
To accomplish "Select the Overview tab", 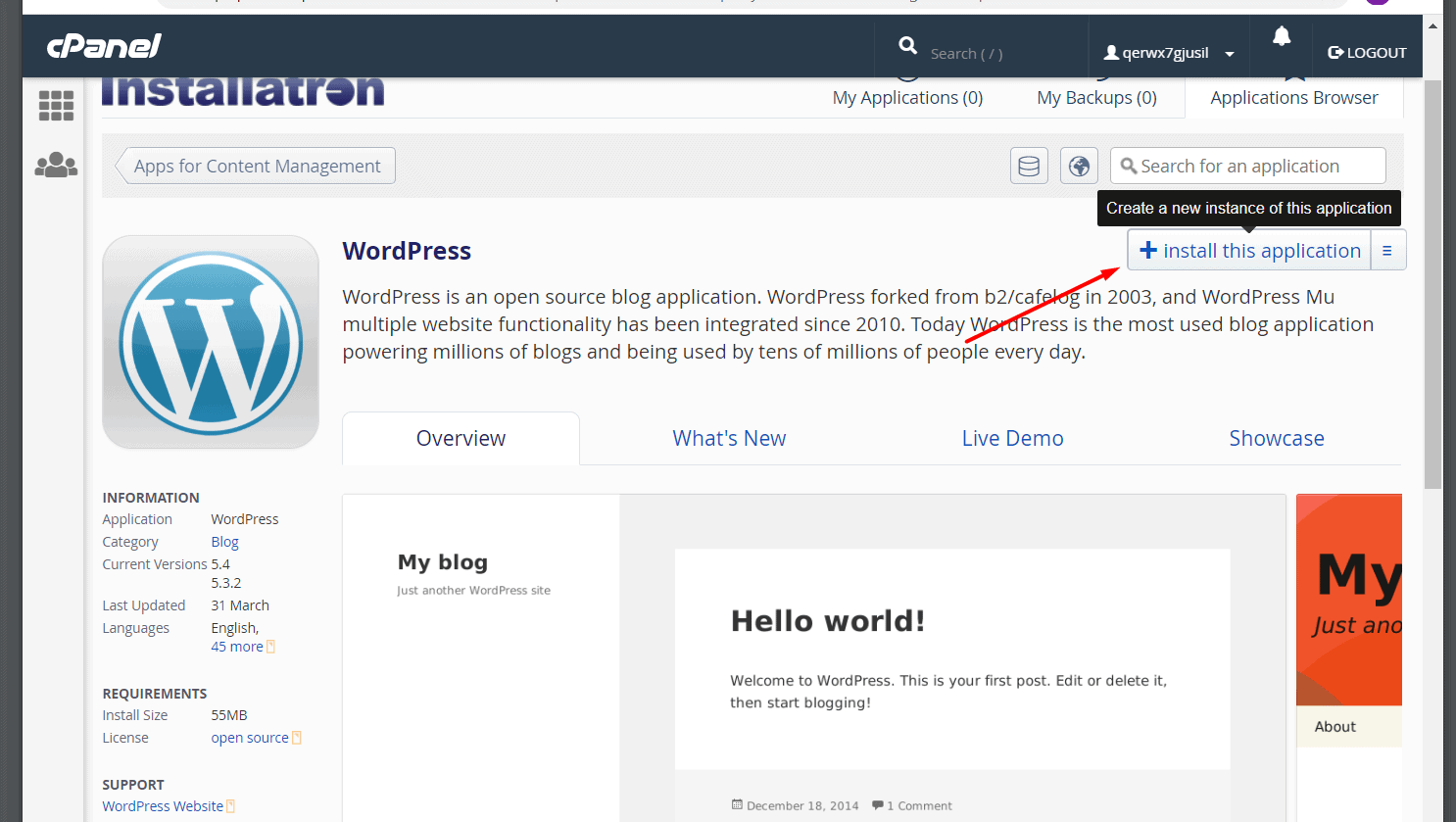I will click(461, 438).
